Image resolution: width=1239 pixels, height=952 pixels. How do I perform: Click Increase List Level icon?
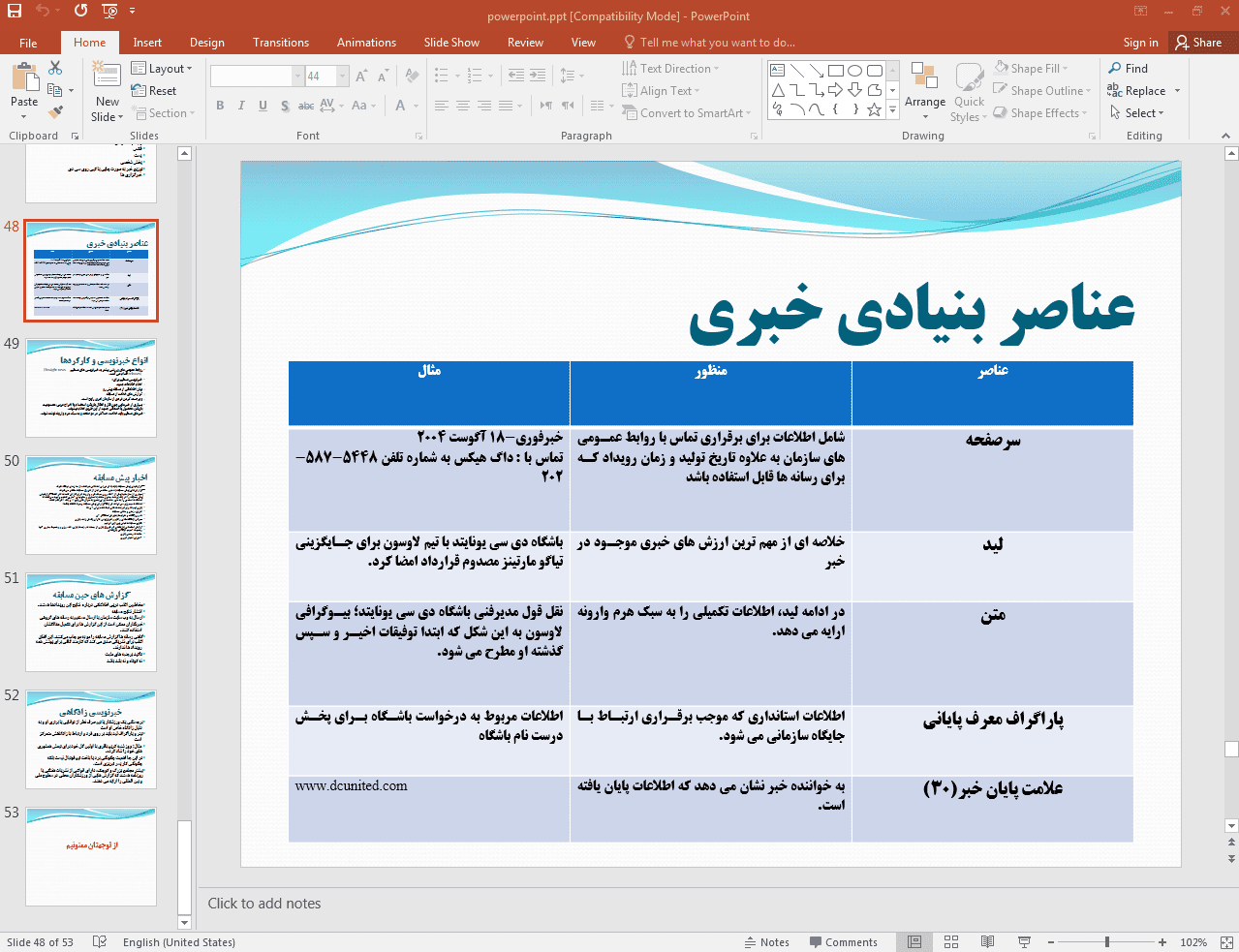click(538, 76)
